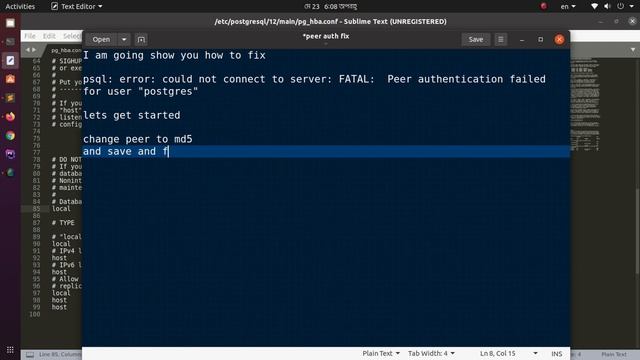The image size is (640, 360).
Task: Open the File menu in Sublime Text
Action: tap(30, 36)
